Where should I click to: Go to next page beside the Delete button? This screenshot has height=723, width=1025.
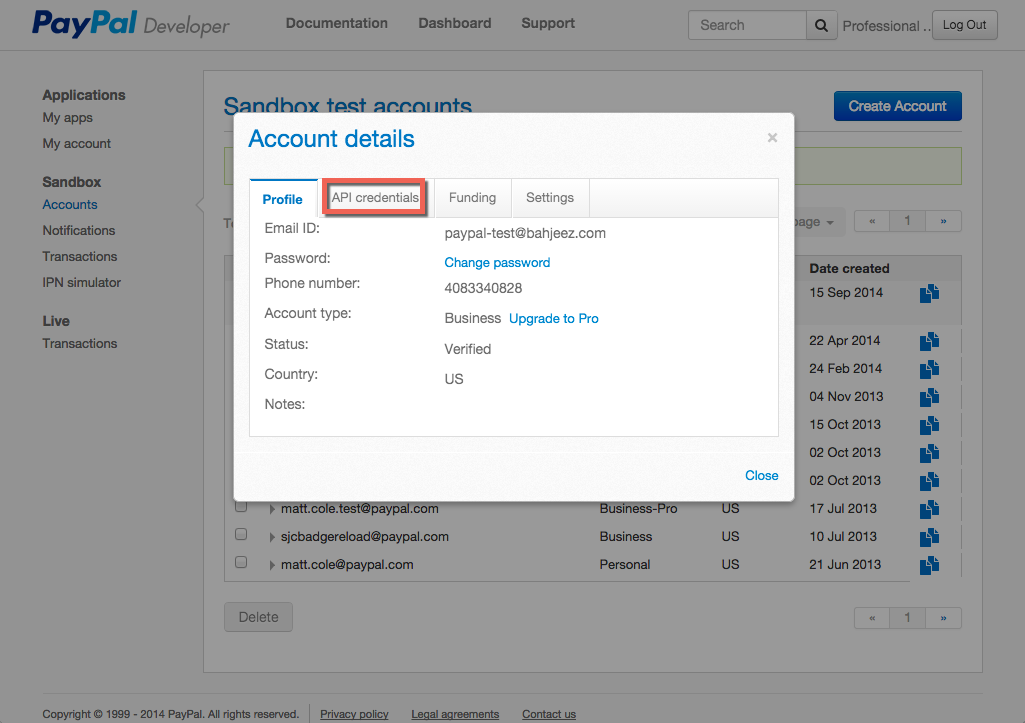pos(943,618)
